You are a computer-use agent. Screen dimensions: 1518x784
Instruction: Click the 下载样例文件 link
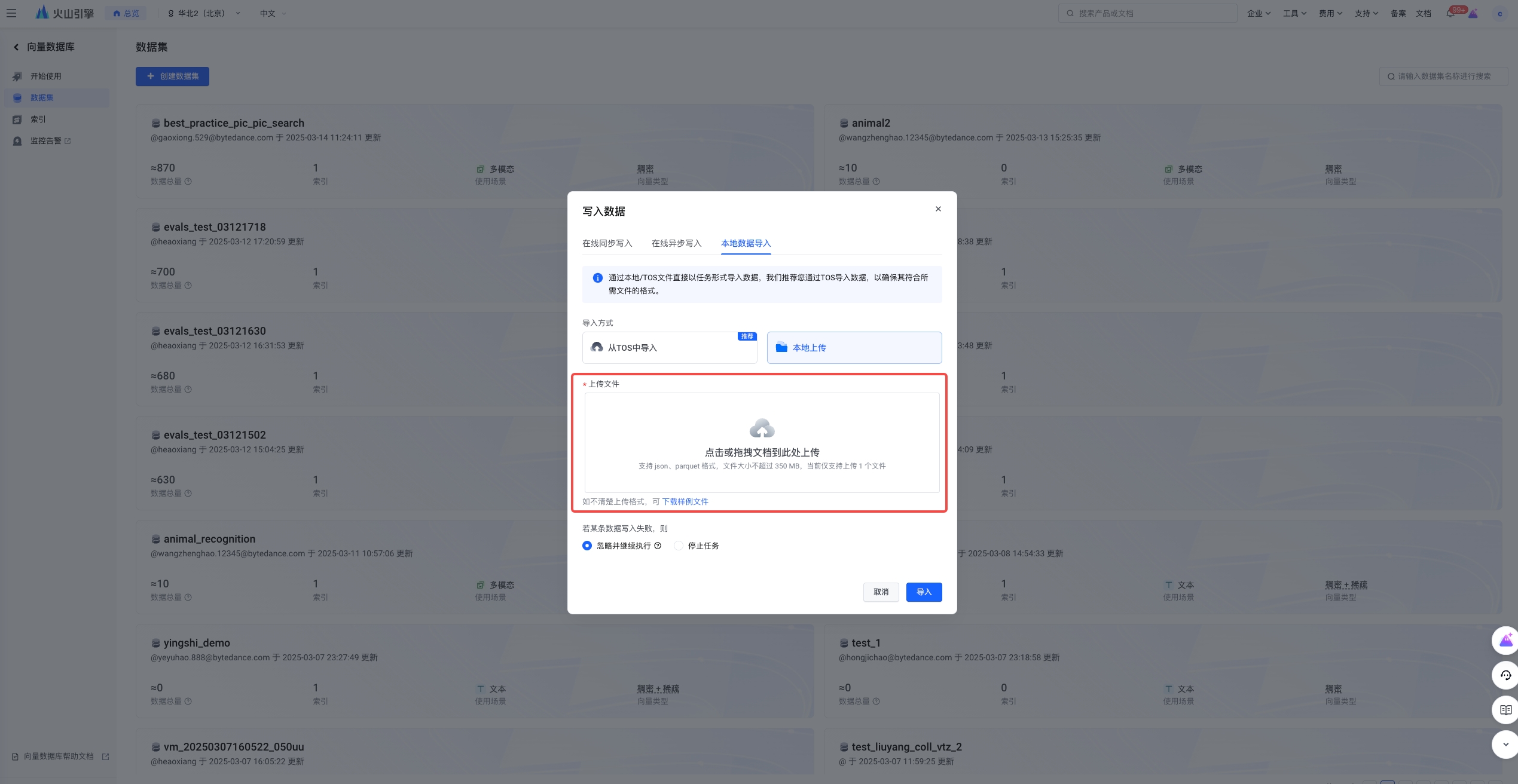click(685, 501)
